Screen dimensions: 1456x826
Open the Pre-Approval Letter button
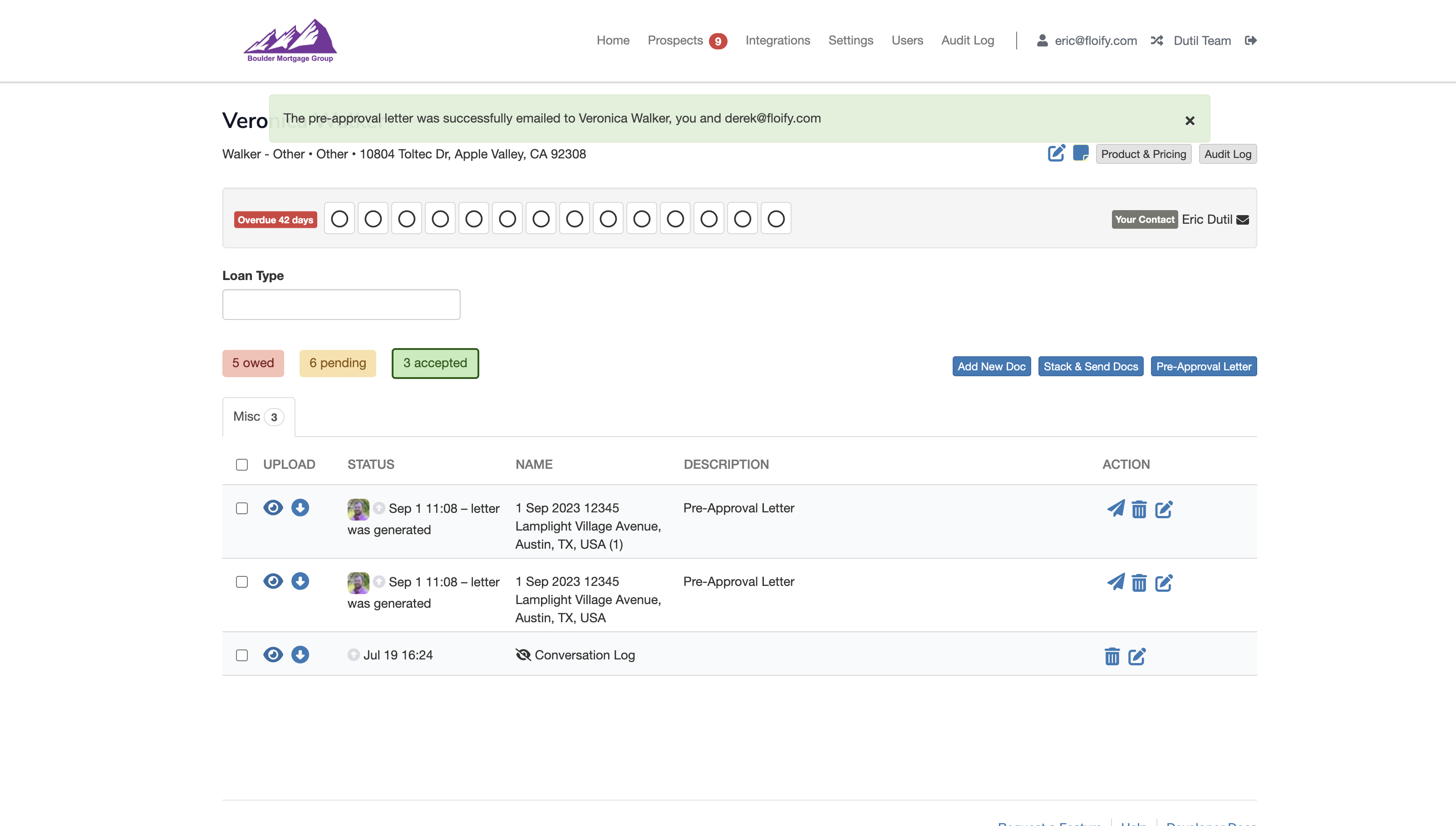[1203, 367]
